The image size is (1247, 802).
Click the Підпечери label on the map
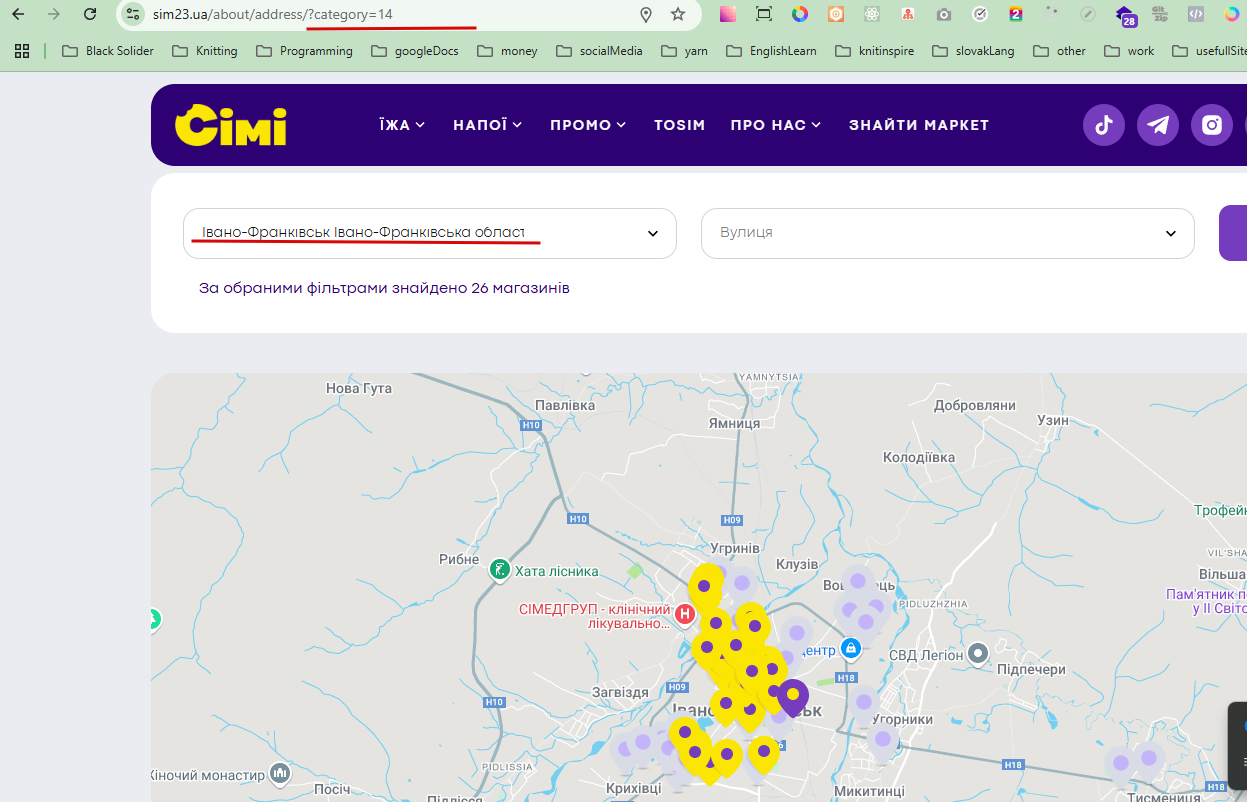[1031, 670]
